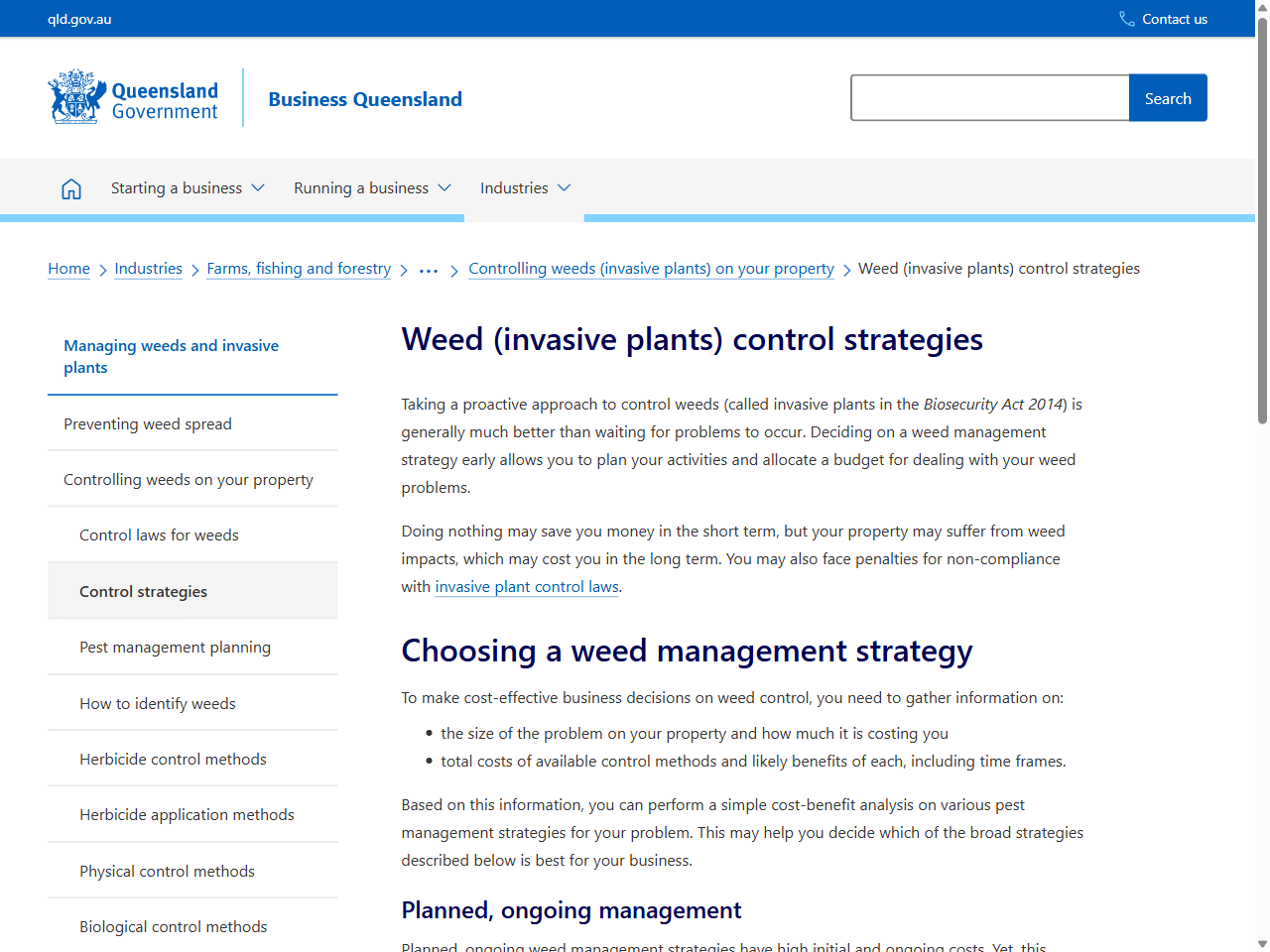Open Controlling weeds on your property breadcrumb
Image resolution: width=1270 pixels, height=952 pixels.
(651, 269)
